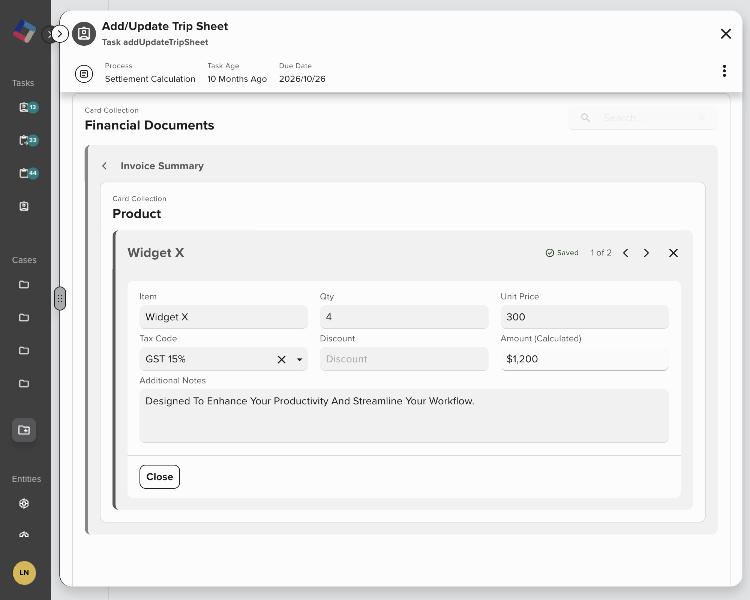Click the Additional Notes text area
750x600 pixels.
click(404, 416)
